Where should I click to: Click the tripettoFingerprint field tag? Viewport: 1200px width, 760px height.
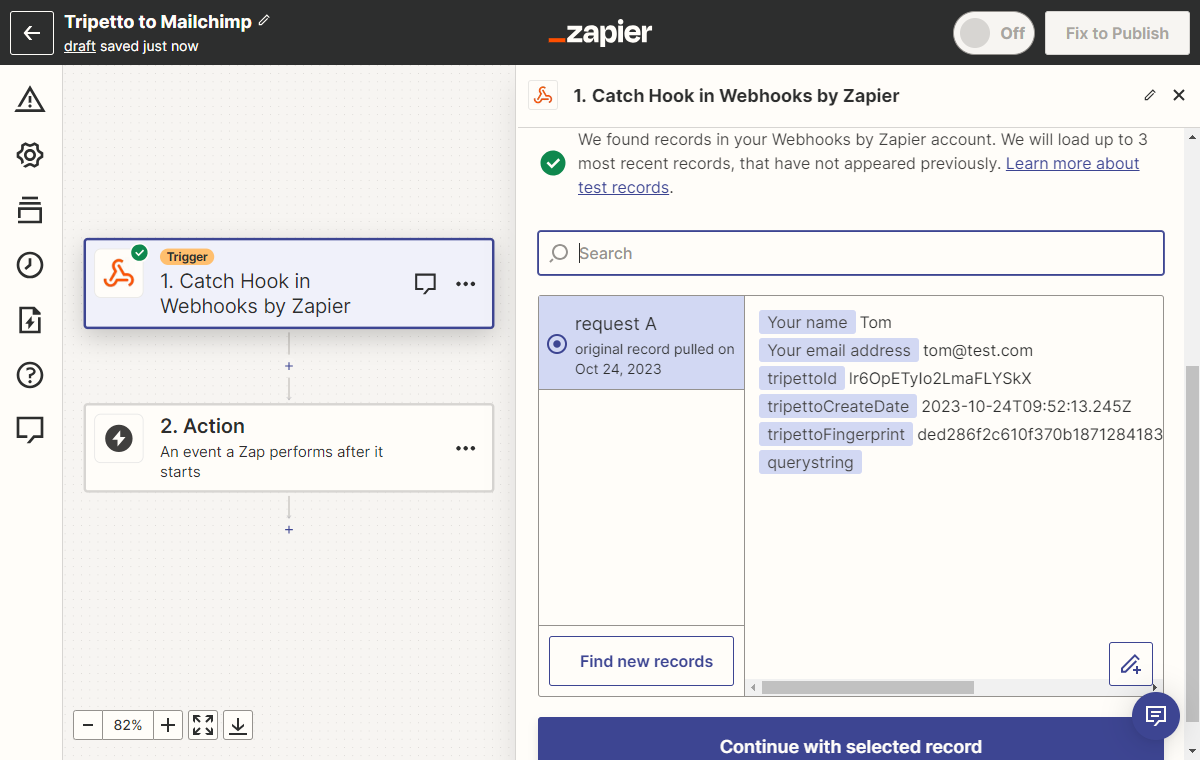pyautogui.click(x=836, y=434)
